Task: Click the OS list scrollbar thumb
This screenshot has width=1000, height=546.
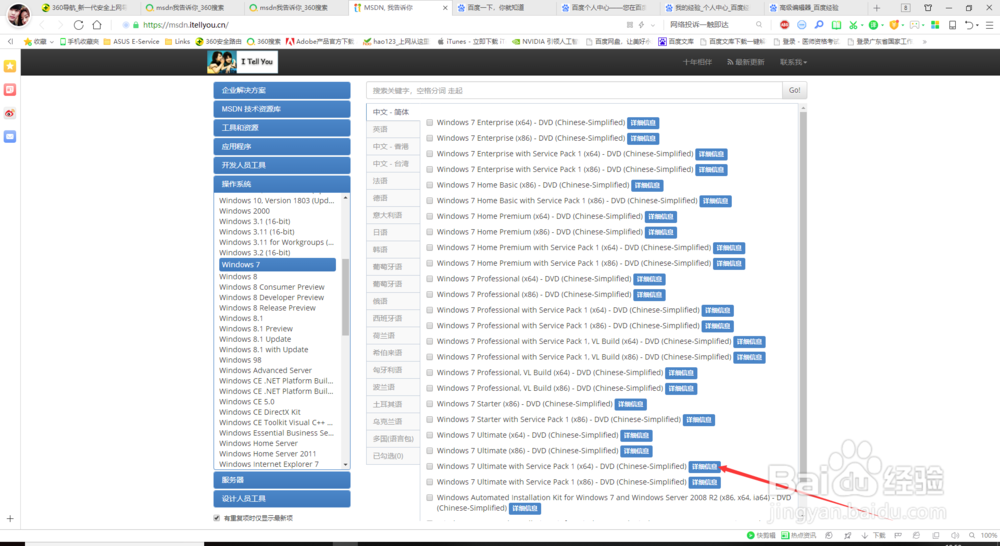Action: [346, 297]
